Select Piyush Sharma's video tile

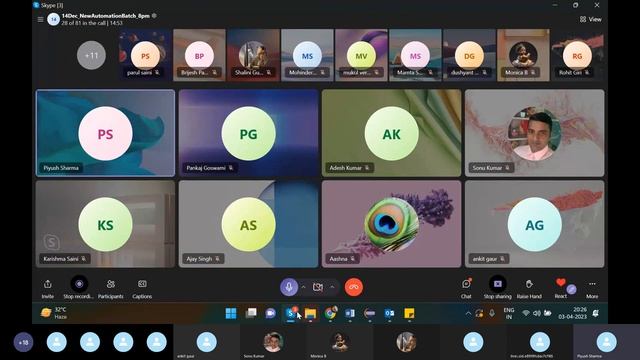point(105,133)
